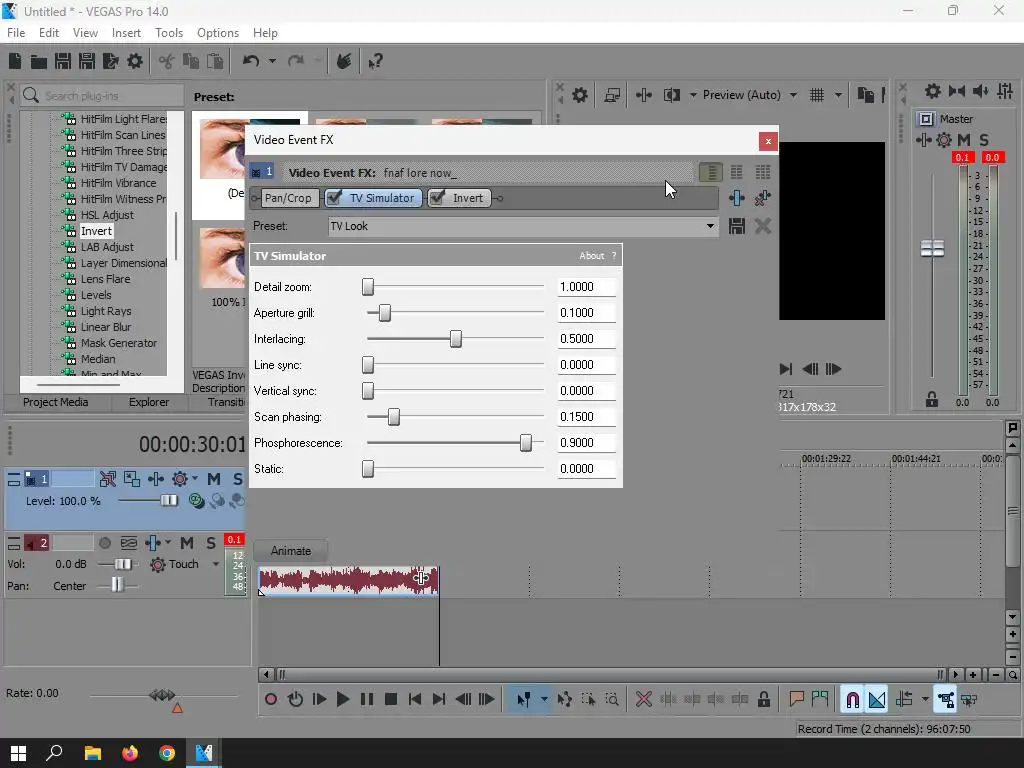
Task: Toggle Master bus Mute
Action: [964, 140]
